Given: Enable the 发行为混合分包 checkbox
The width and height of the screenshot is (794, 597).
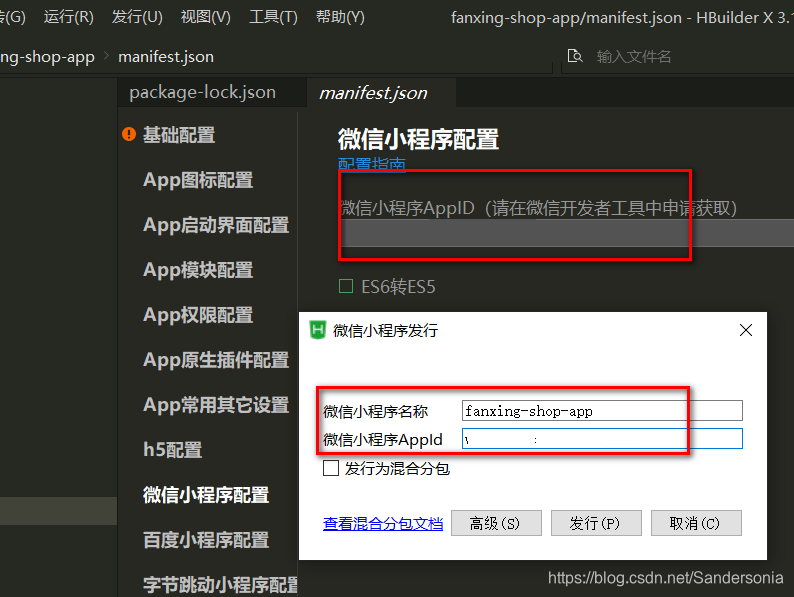Looking at the screenshot, I should 331,468.
